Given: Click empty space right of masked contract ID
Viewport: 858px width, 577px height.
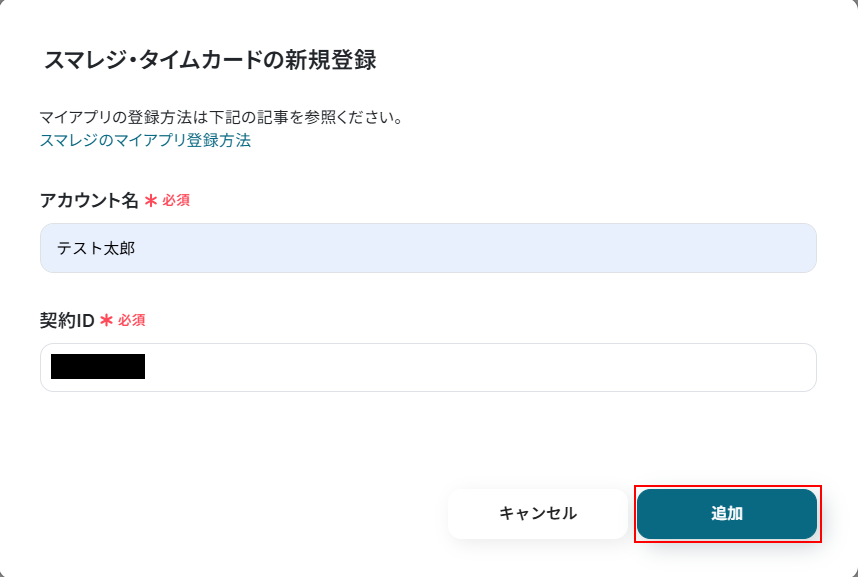Looking at the screenshot, I should point(480,368).
